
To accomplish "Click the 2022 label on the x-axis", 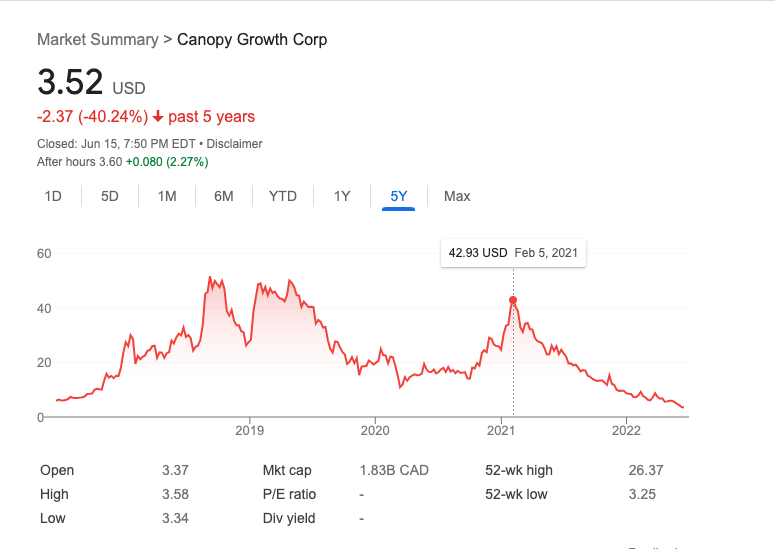I will tap(626, 431).
